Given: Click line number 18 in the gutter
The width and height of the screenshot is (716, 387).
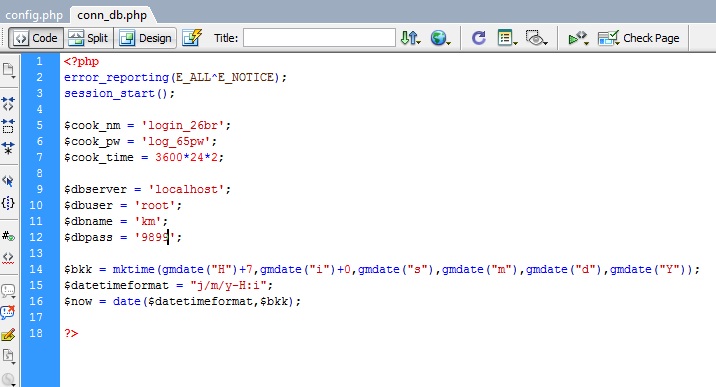Looking at the screenshot, I should (36, 333).
